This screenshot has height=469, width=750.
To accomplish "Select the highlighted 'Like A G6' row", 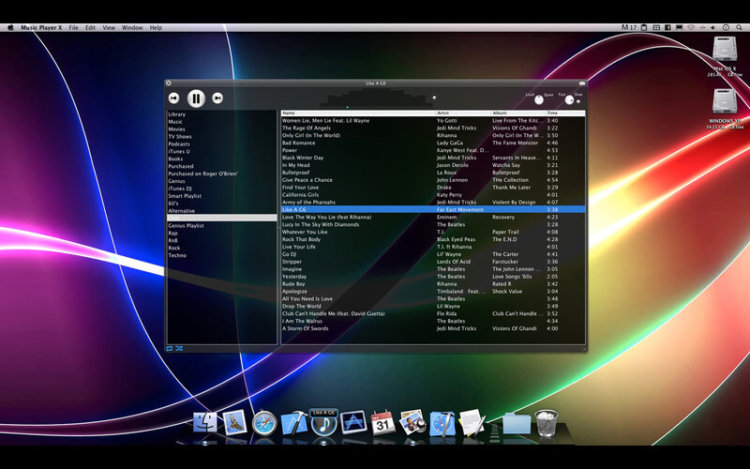I will tap(433, 209).
